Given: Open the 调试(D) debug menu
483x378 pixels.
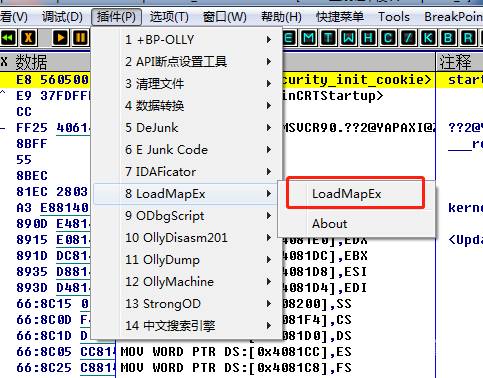Looking at the screenshot, I should 62,17.
